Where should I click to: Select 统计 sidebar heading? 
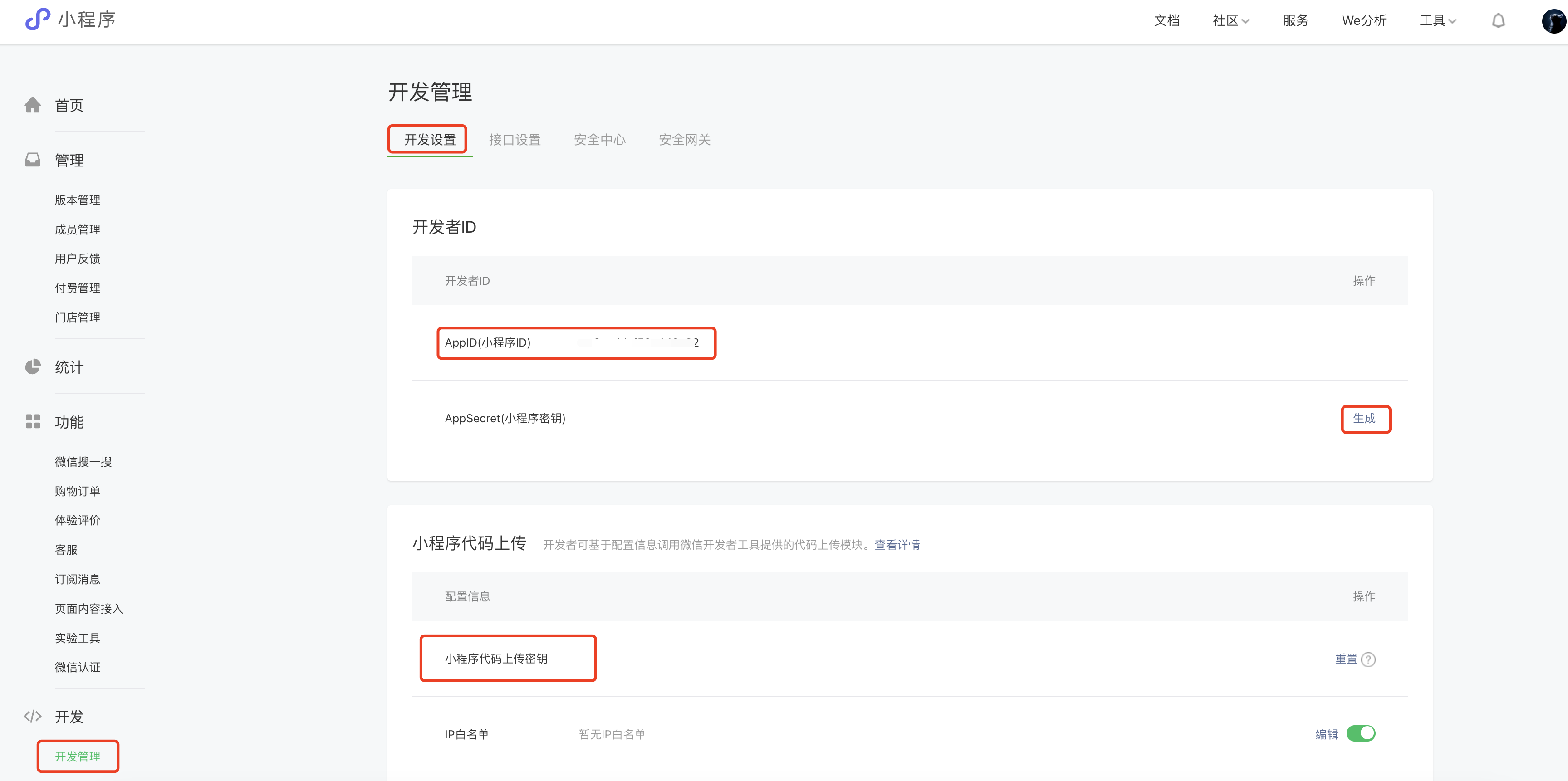[69, 367]
